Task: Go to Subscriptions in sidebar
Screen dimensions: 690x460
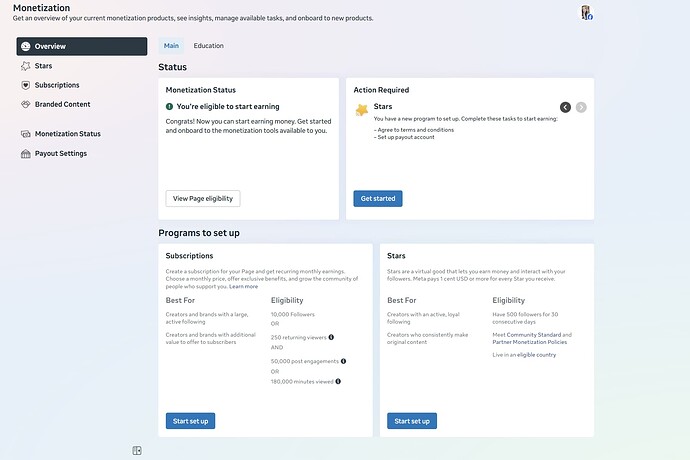Action: [x=57, y=85]
